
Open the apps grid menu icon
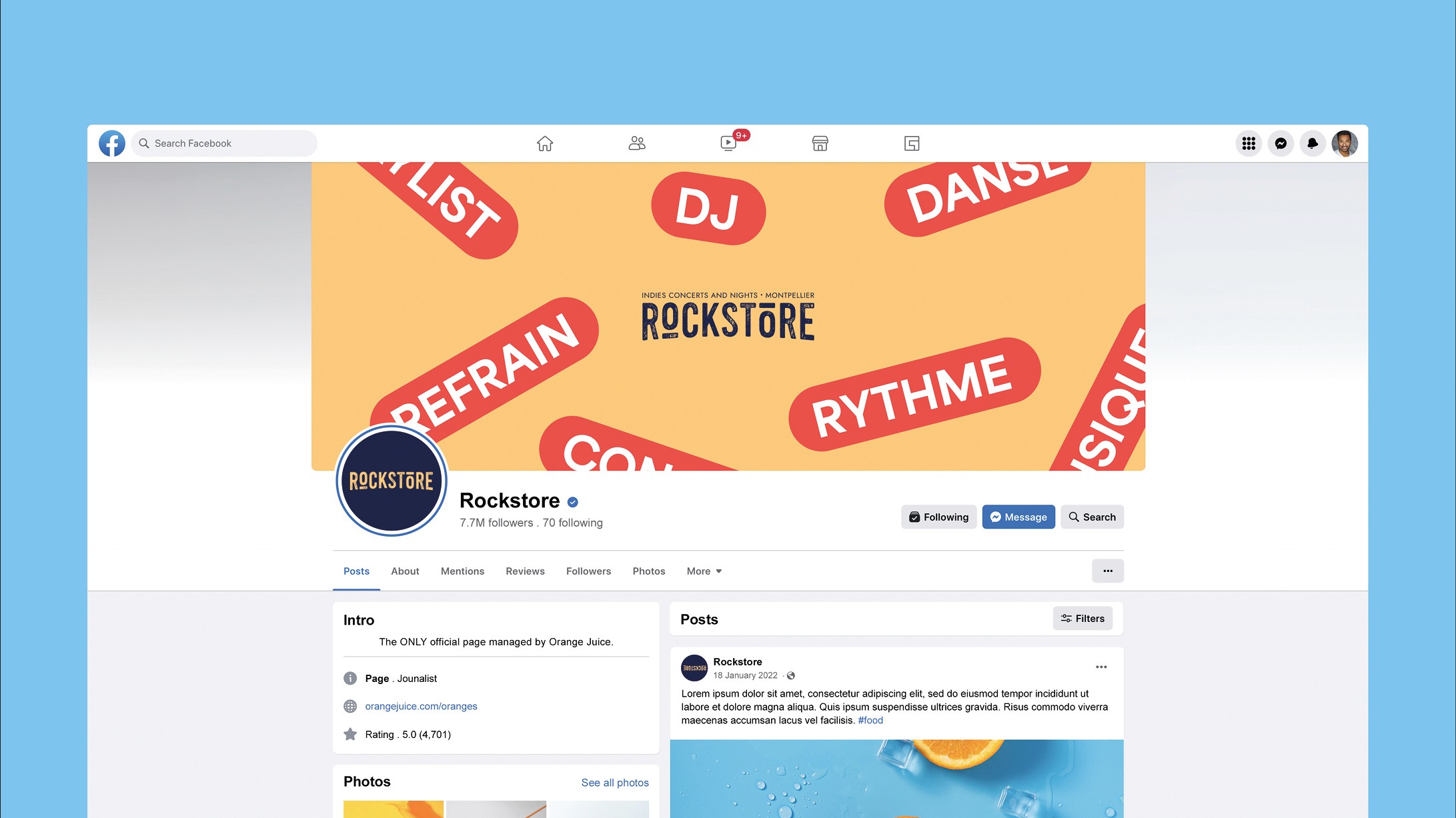pos(1249,143)
